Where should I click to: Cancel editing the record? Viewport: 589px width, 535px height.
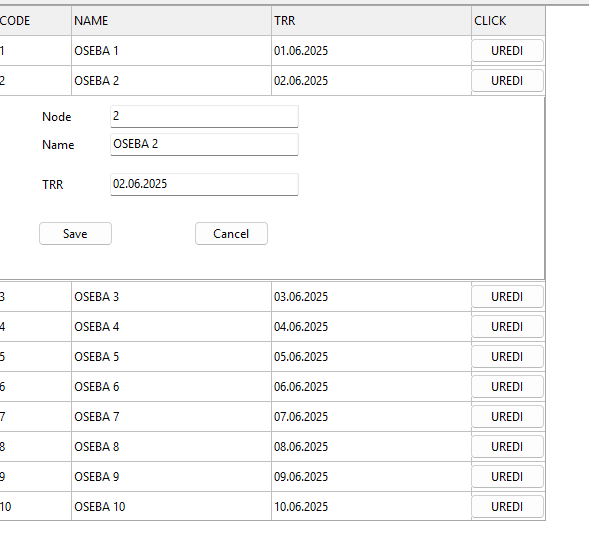tap(231, 234)
